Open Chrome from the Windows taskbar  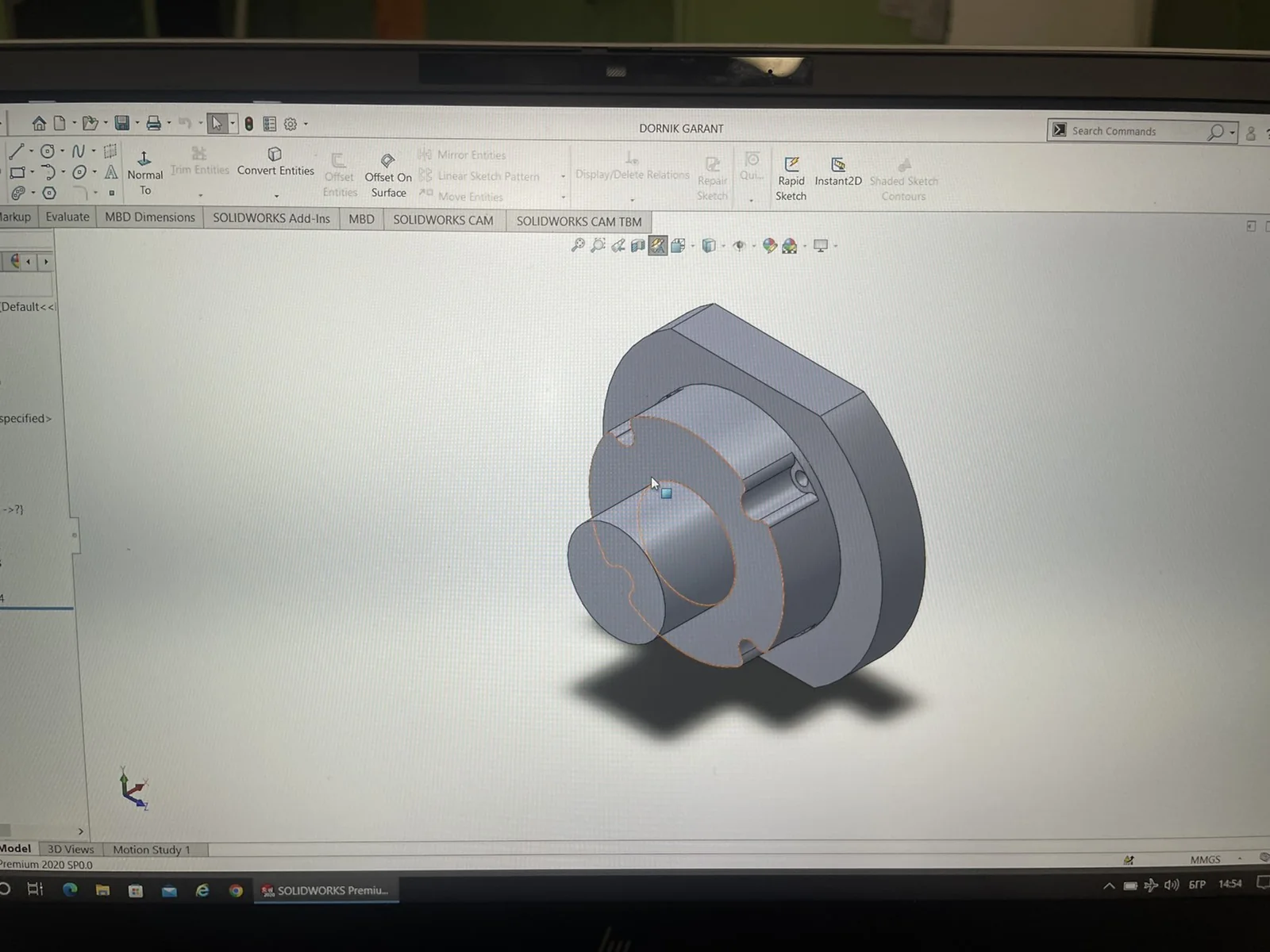(x=236, y=891)
